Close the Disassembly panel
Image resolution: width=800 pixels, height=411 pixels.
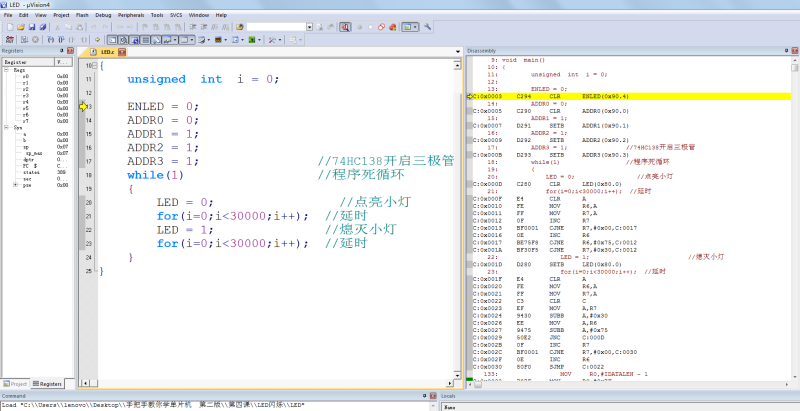[794, 50]
